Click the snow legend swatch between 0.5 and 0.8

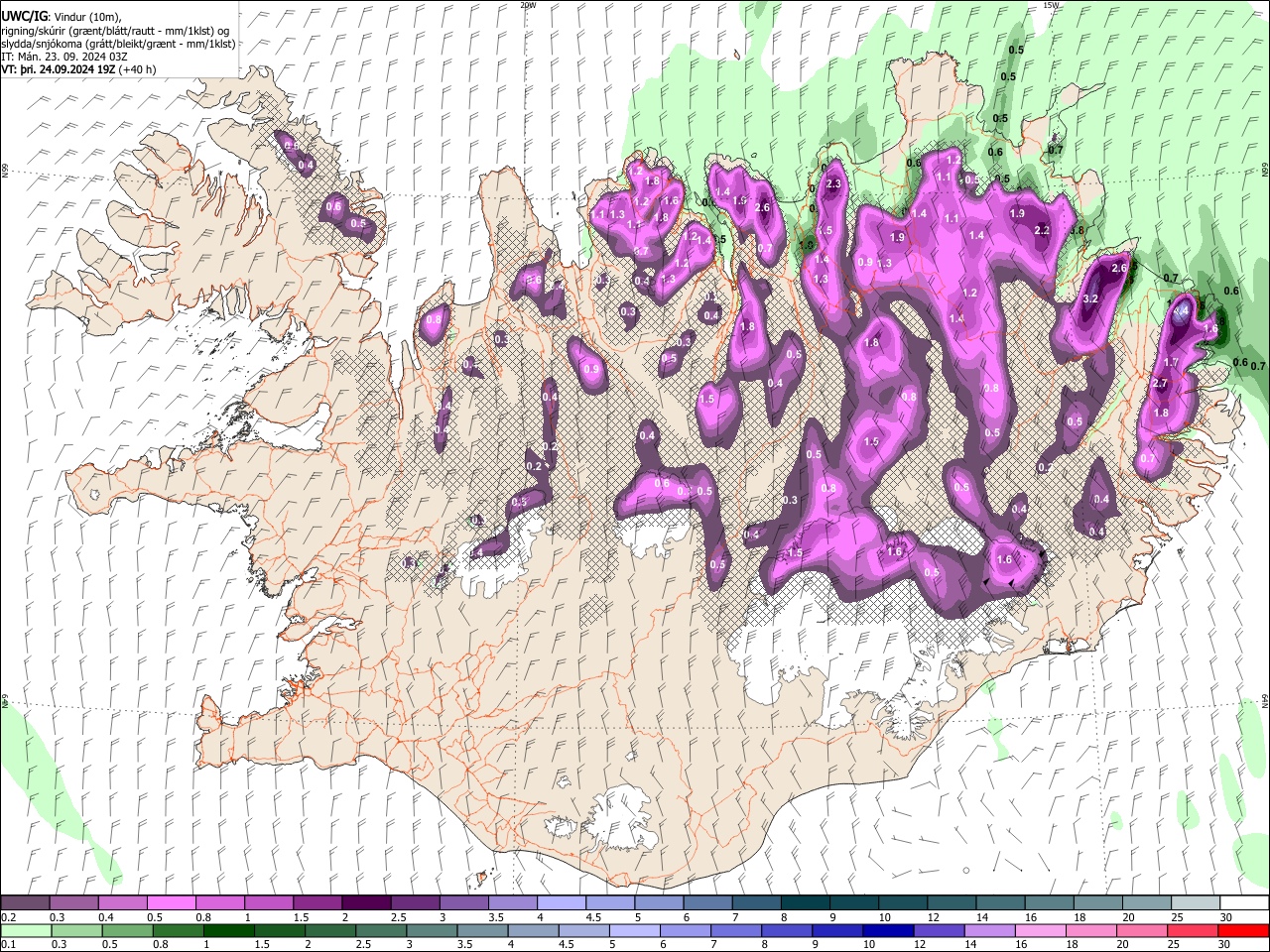172,902
